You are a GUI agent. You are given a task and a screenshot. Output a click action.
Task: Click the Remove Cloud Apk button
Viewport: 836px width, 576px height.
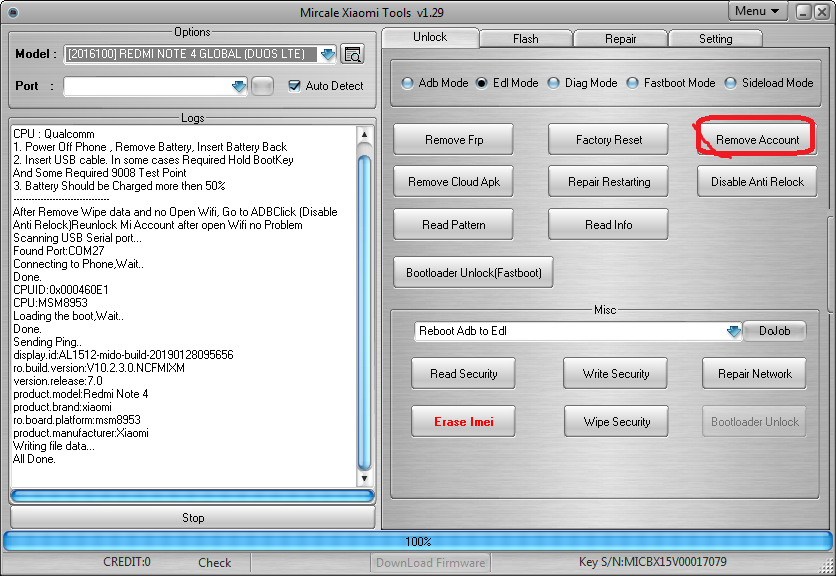coord(454,182)
